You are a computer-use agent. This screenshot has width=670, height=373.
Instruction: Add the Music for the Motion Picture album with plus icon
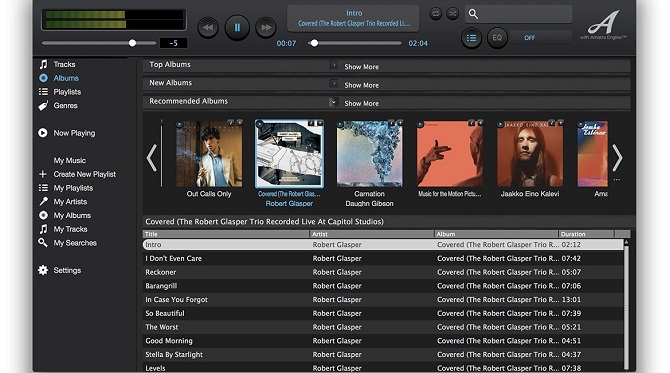480,123
